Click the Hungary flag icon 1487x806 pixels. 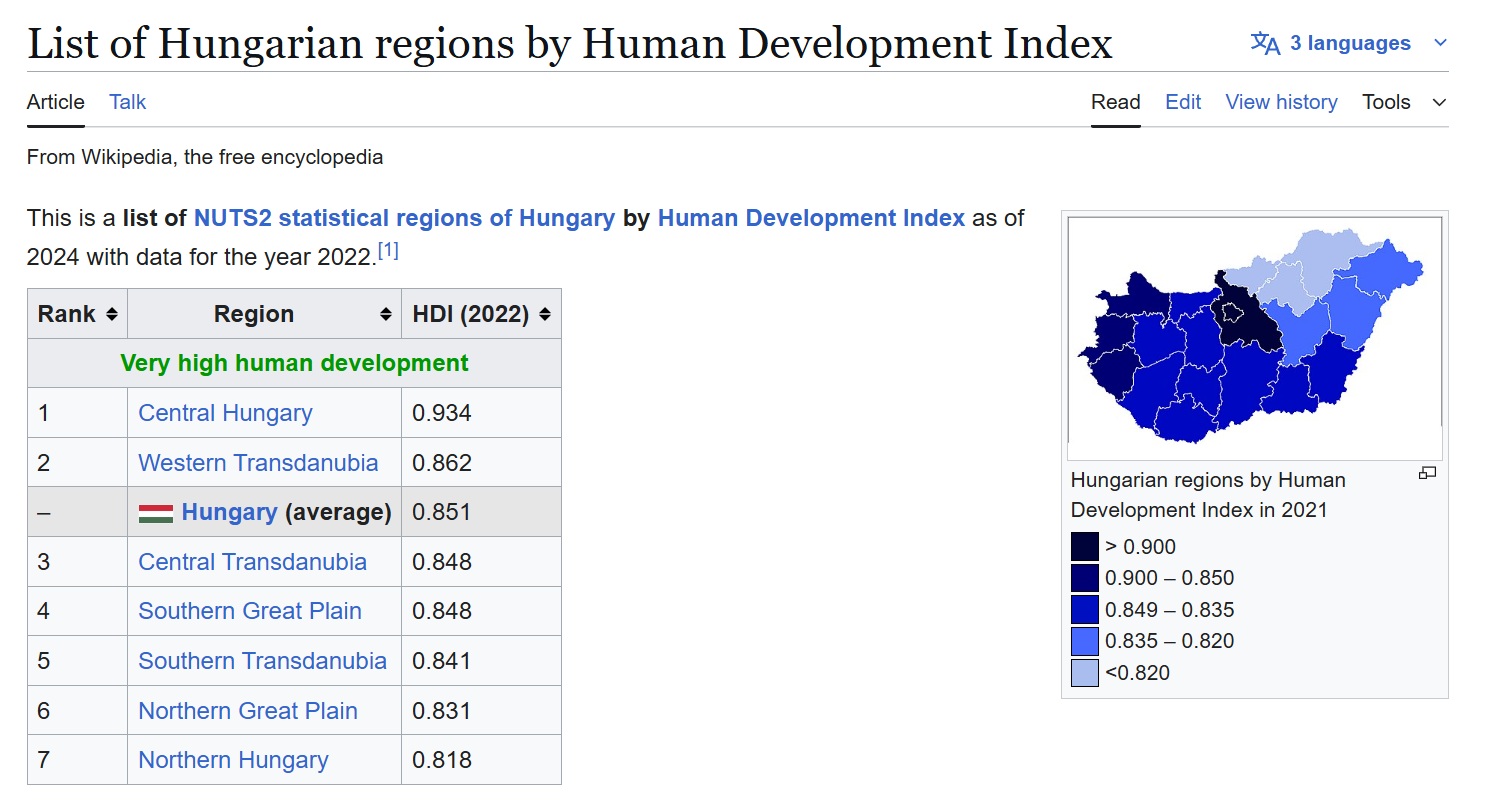(156, 513)
